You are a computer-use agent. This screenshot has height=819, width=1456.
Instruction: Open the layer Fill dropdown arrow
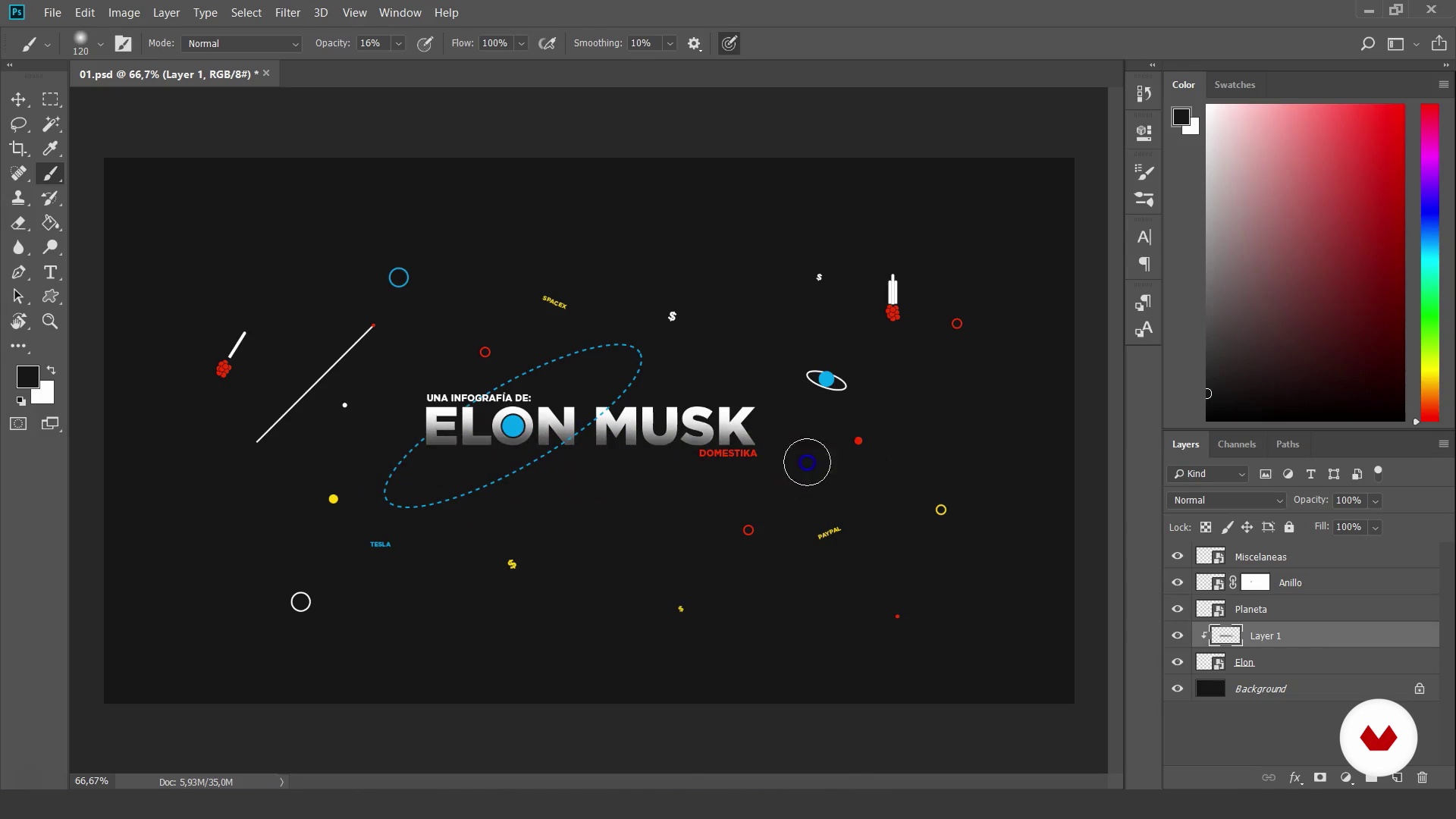(1375, 527)
